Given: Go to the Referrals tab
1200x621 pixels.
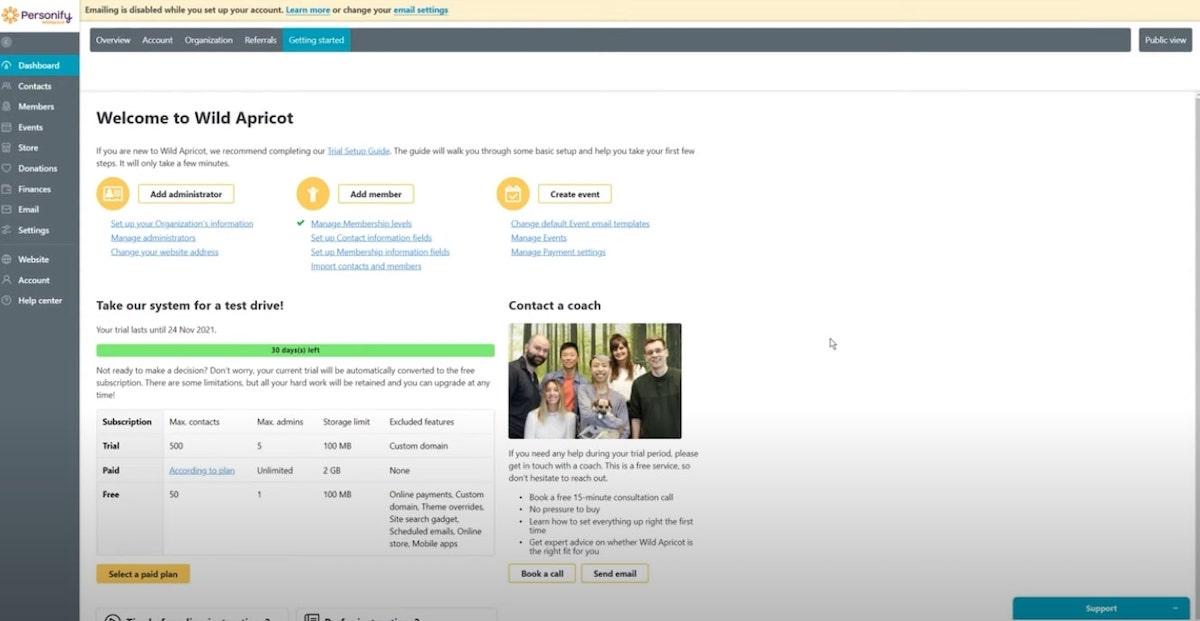Looking at the screenshot, I should [261, 40].
